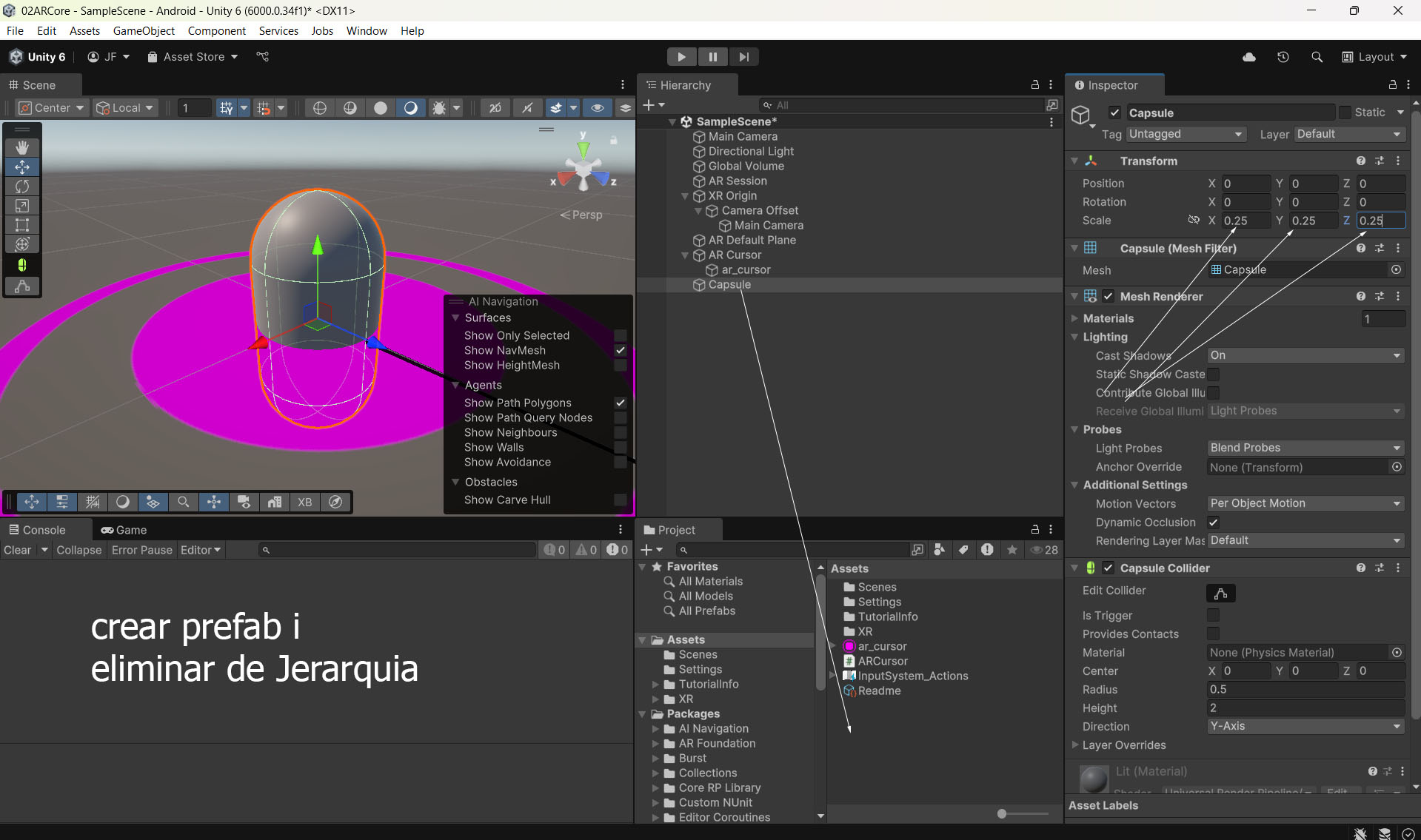Toggle the Is Trigger checkbox

[x=1213, y=616]
